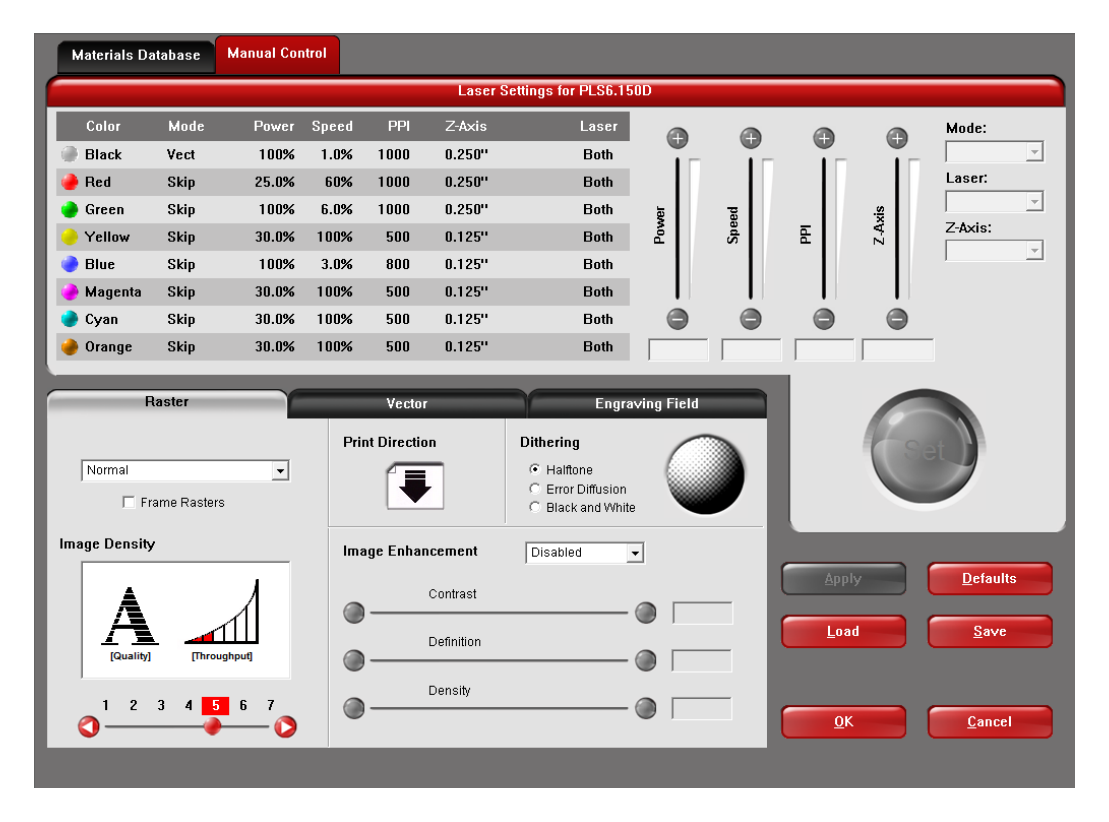Click the Defaults button
1109x822 pixels.
click(989, 579)
